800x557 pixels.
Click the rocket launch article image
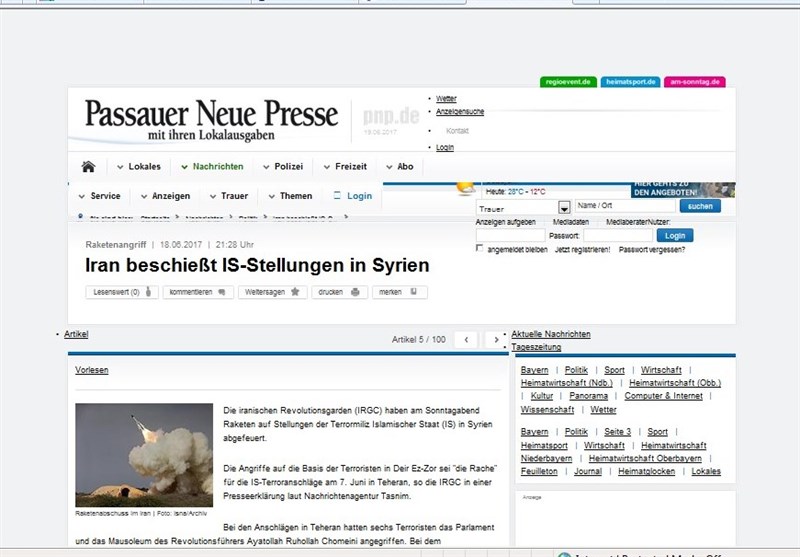point(144,455)
